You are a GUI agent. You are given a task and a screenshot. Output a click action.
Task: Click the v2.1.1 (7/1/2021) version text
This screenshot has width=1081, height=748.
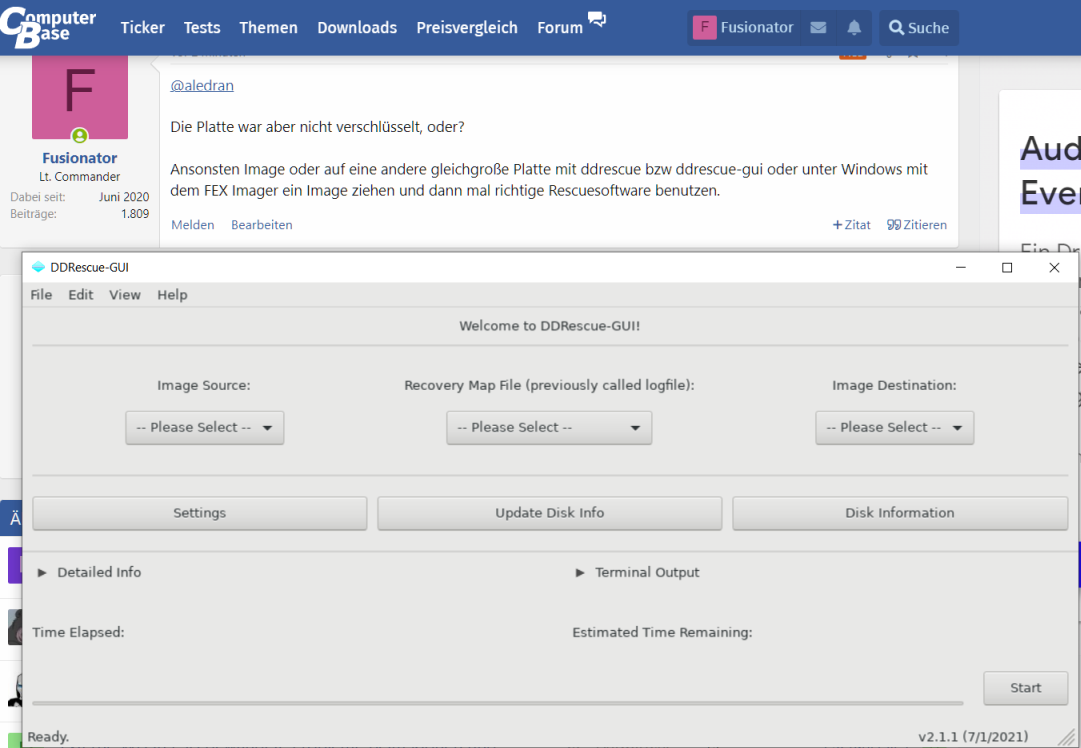[x=973, y=737]
